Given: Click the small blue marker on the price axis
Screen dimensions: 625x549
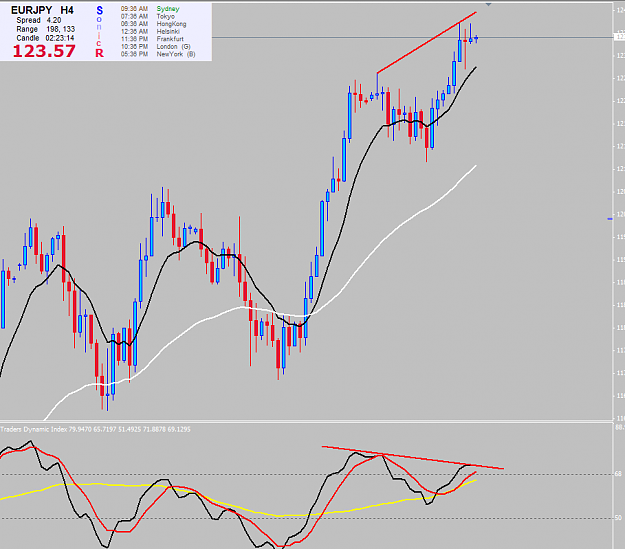Looking at the screenshot, I should click(610, 219).
